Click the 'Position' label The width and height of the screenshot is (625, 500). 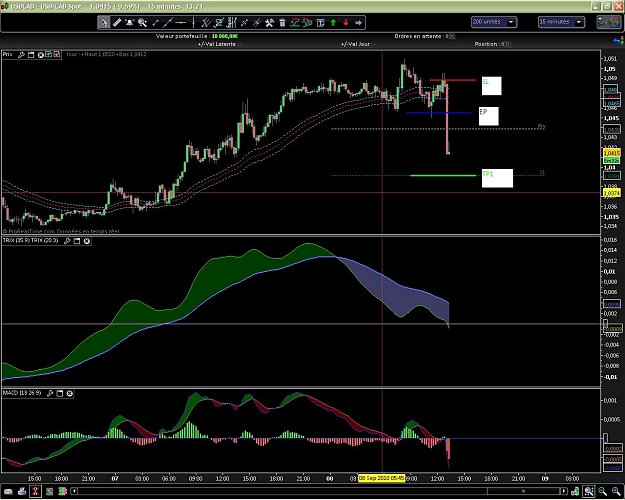pos(487,44)
